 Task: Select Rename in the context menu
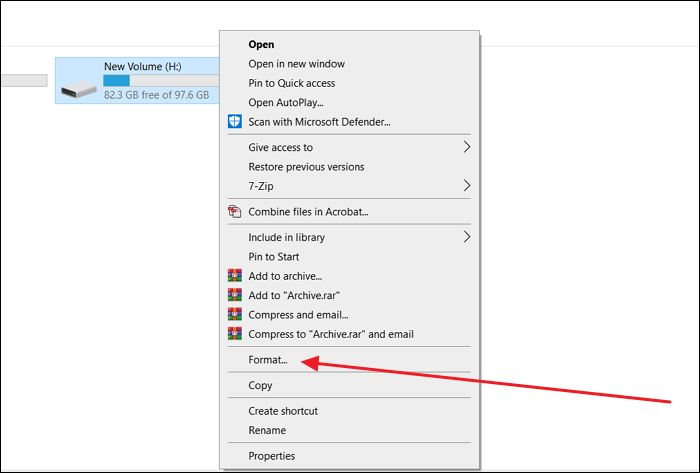tap(267, 430)
